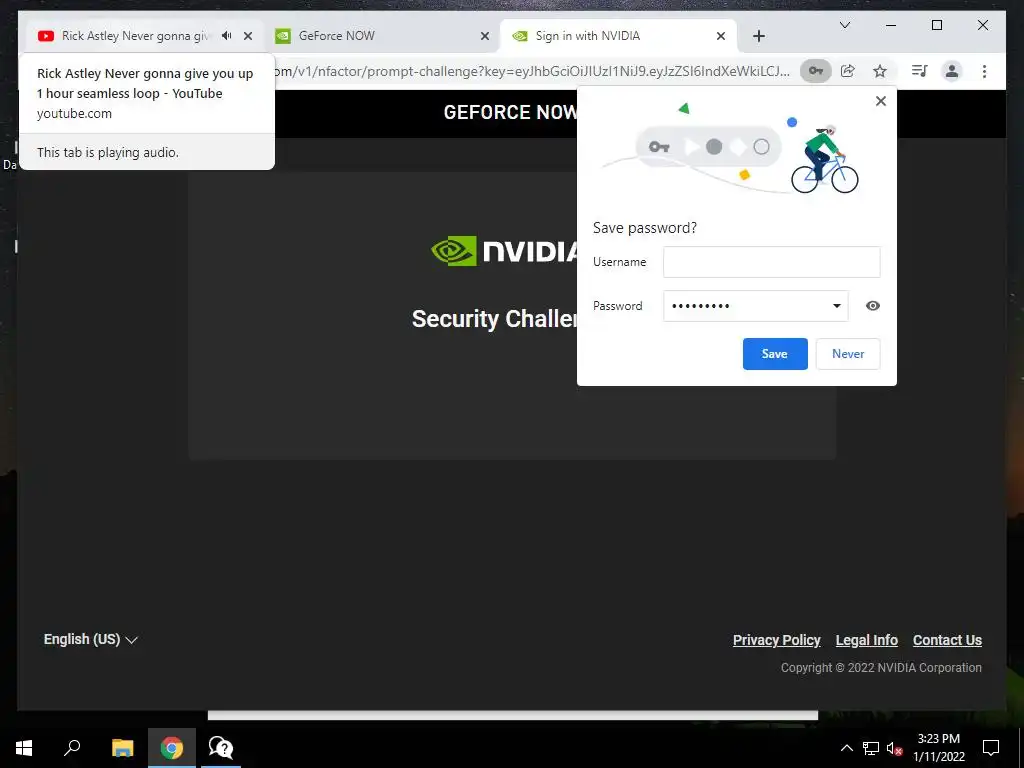Open the Privacy Policy link
The height and width of the screenshot is (768, 1024).
(x=776, y=640)
